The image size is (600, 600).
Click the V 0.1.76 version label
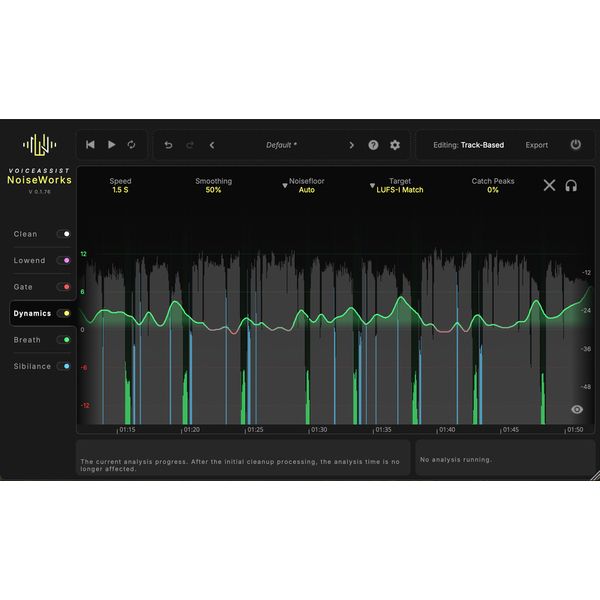pos(39,192)
